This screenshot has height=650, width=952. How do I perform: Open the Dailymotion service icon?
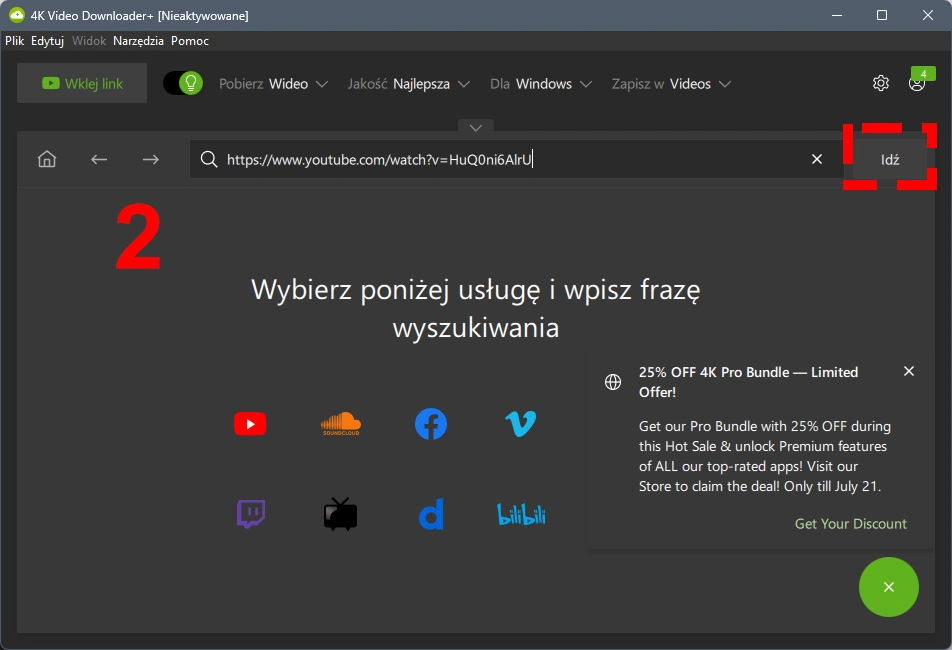tap(431, 514)
